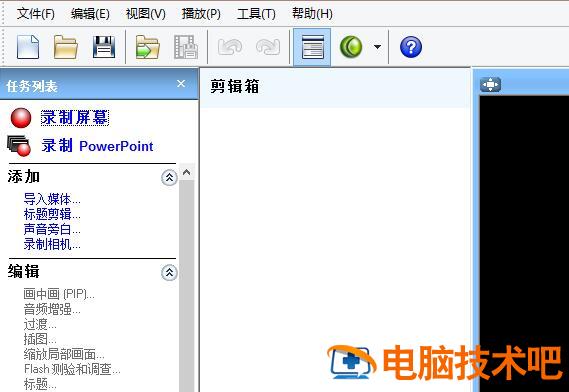Click the 录制屏幕 link
The height and width of the screenshot is (392, 569).
(x=74, y=118)
